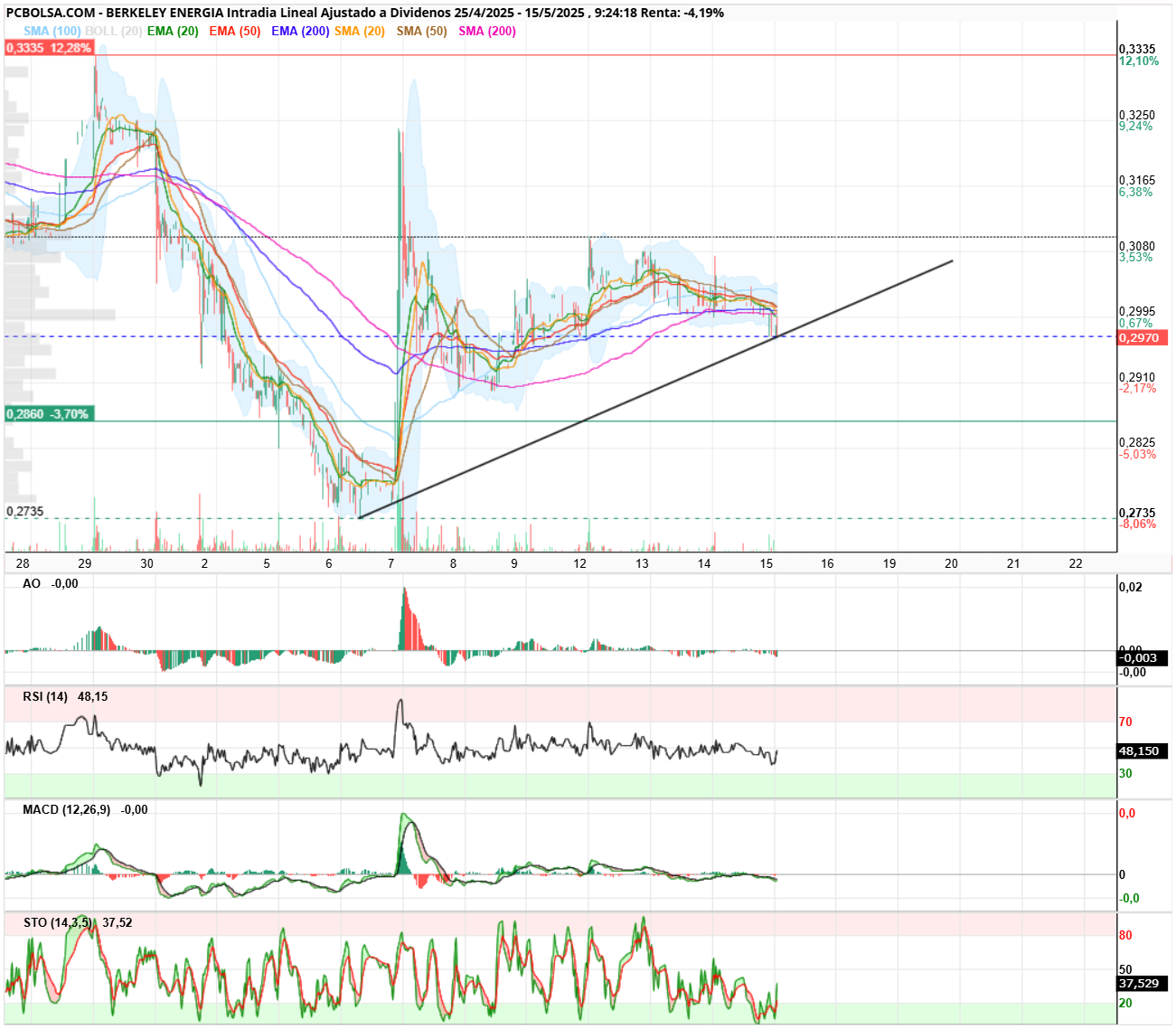
Task: Click the 3,53% axis percentage
Action: point(1136,257)
